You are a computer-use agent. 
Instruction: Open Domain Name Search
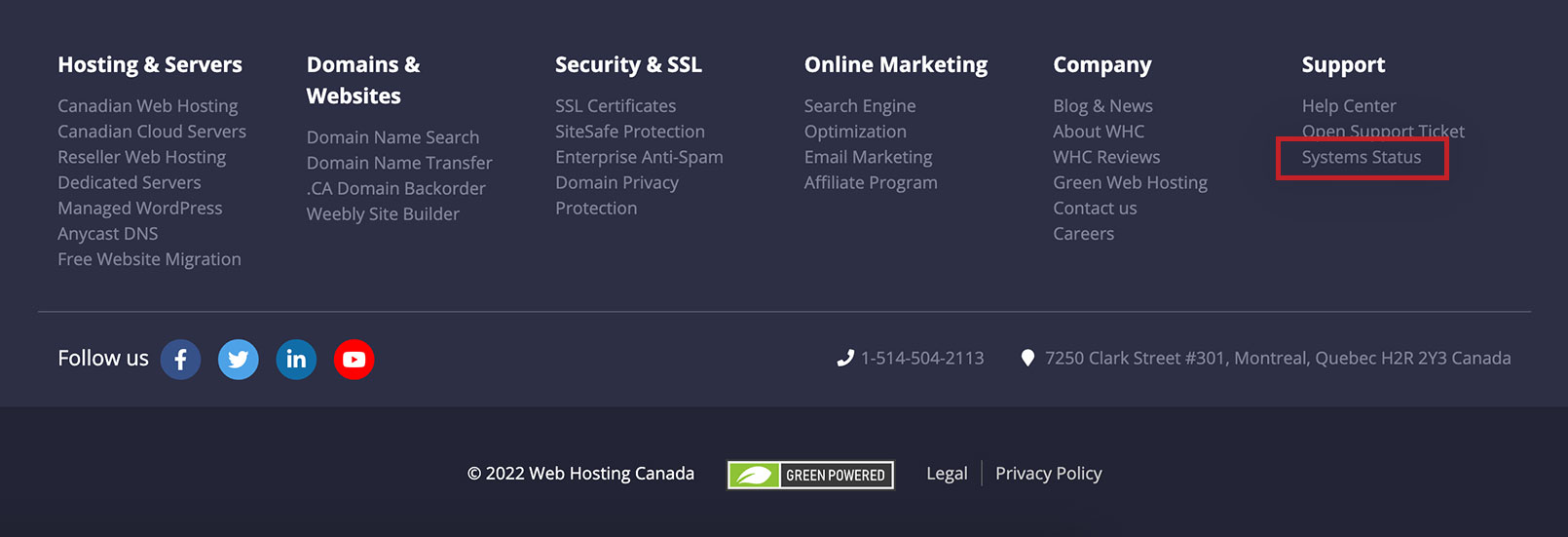pos(392,137)
